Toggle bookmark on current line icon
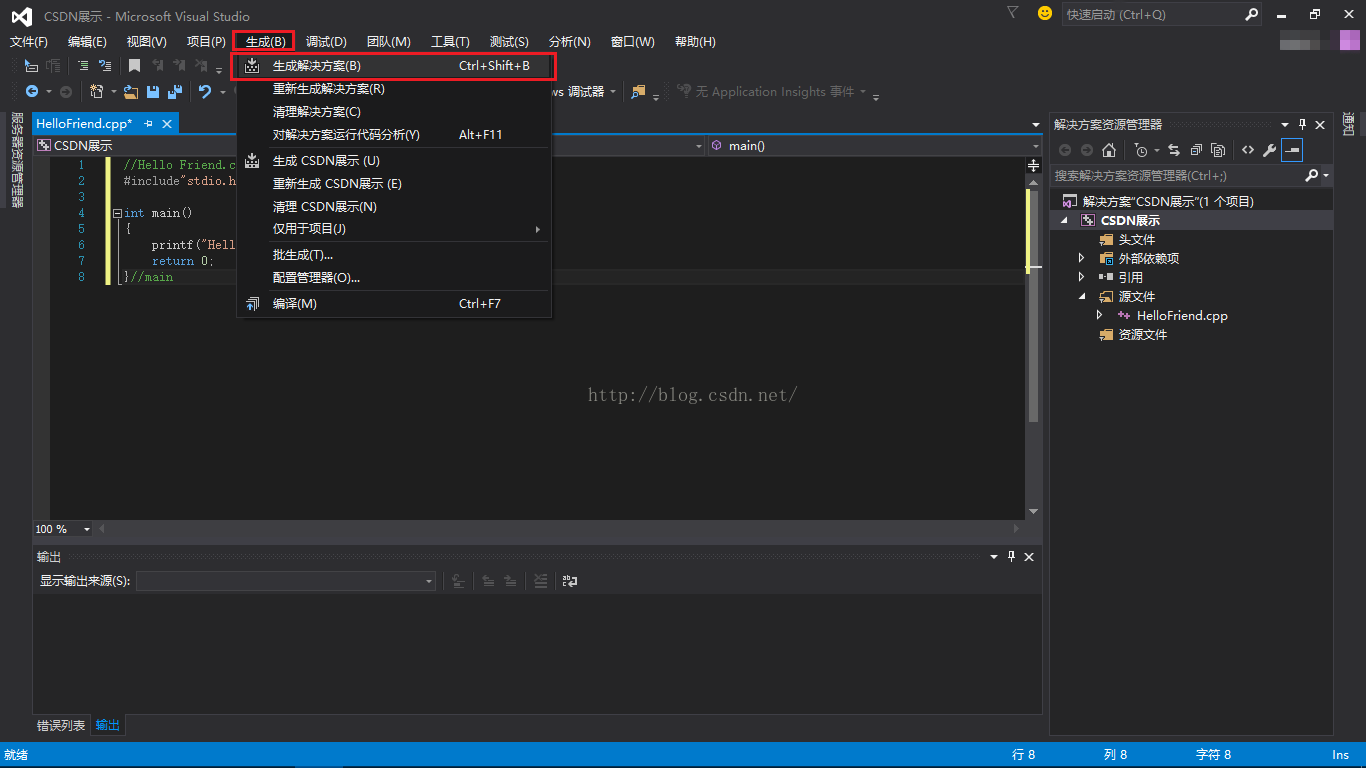1366x768 pixels. point(134,66)
